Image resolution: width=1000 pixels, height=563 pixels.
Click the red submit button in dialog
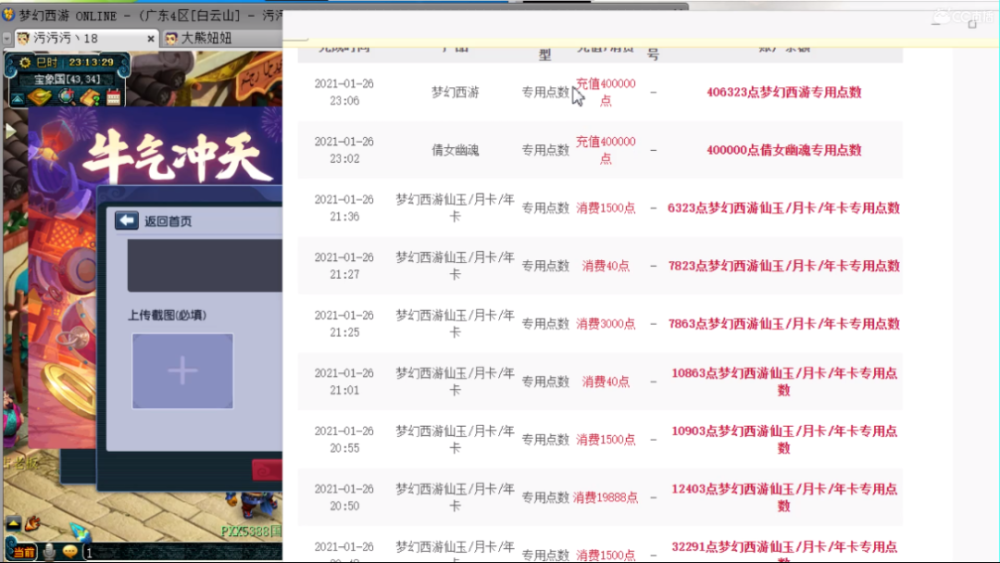click(267, 471)
